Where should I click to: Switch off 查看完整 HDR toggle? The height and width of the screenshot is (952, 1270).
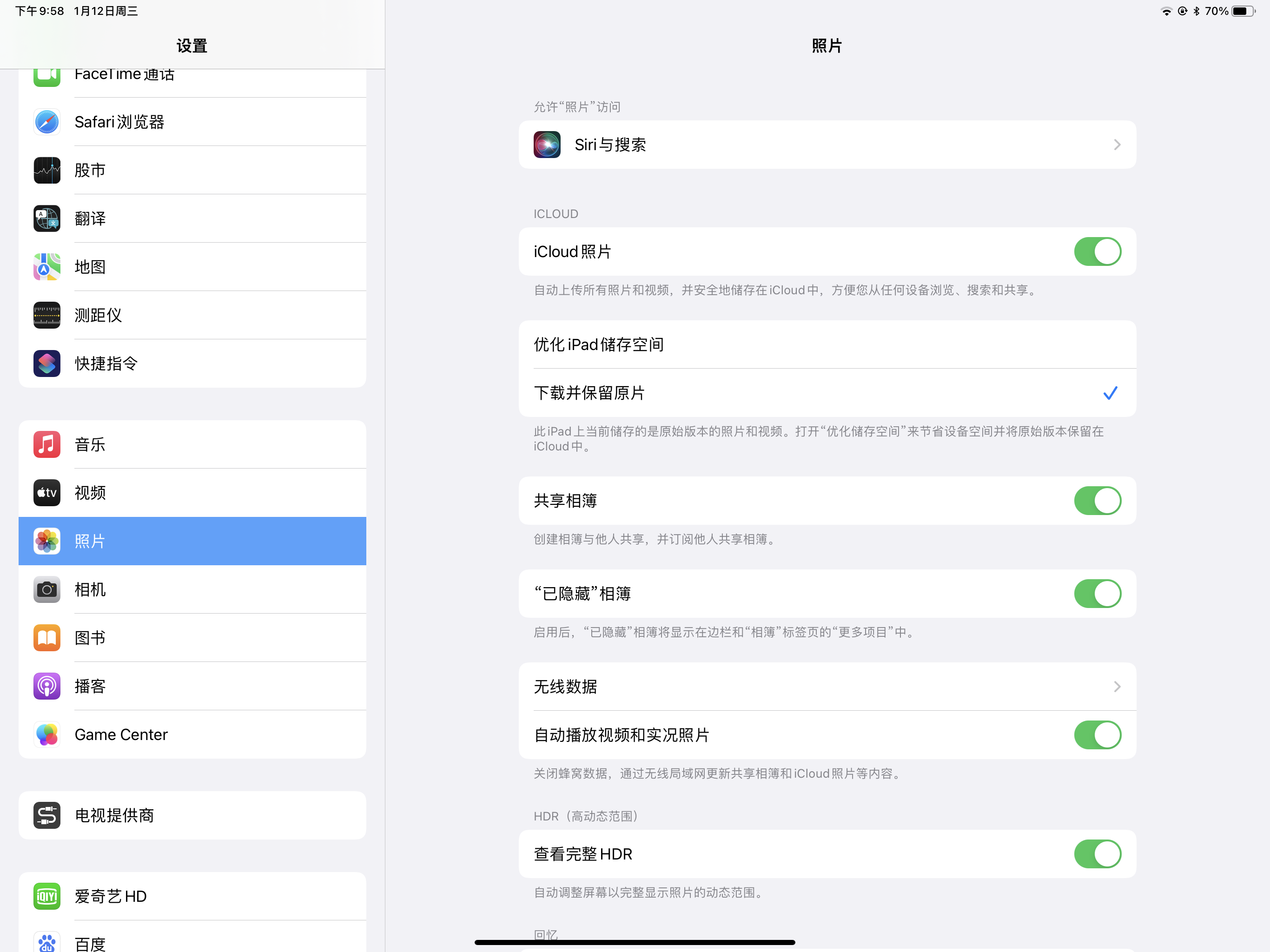(x=1097, y=854)
